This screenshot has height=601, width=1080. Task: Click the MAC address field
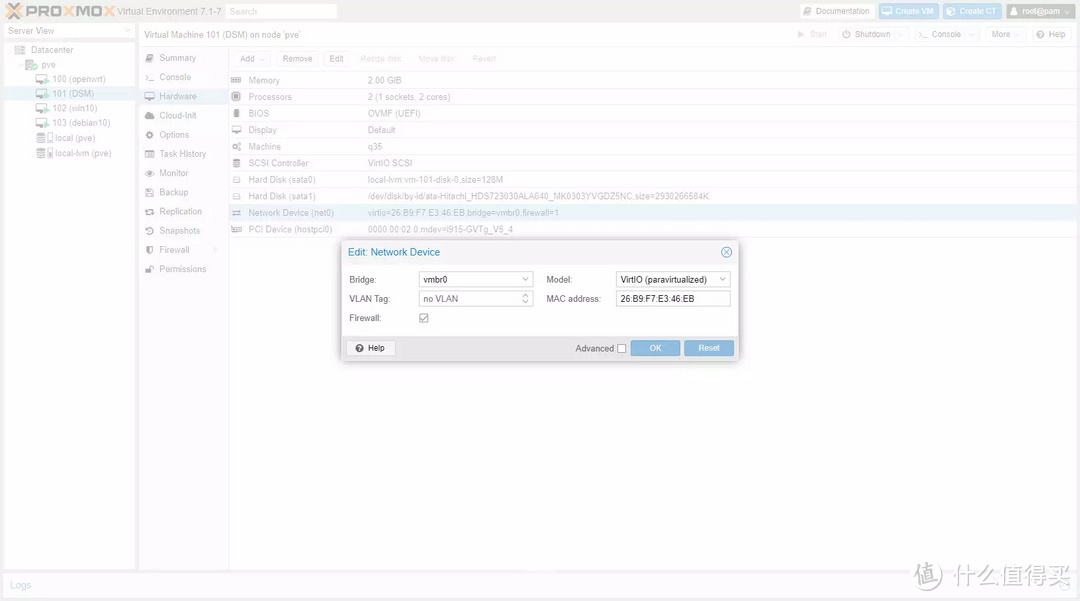point(673,299)
